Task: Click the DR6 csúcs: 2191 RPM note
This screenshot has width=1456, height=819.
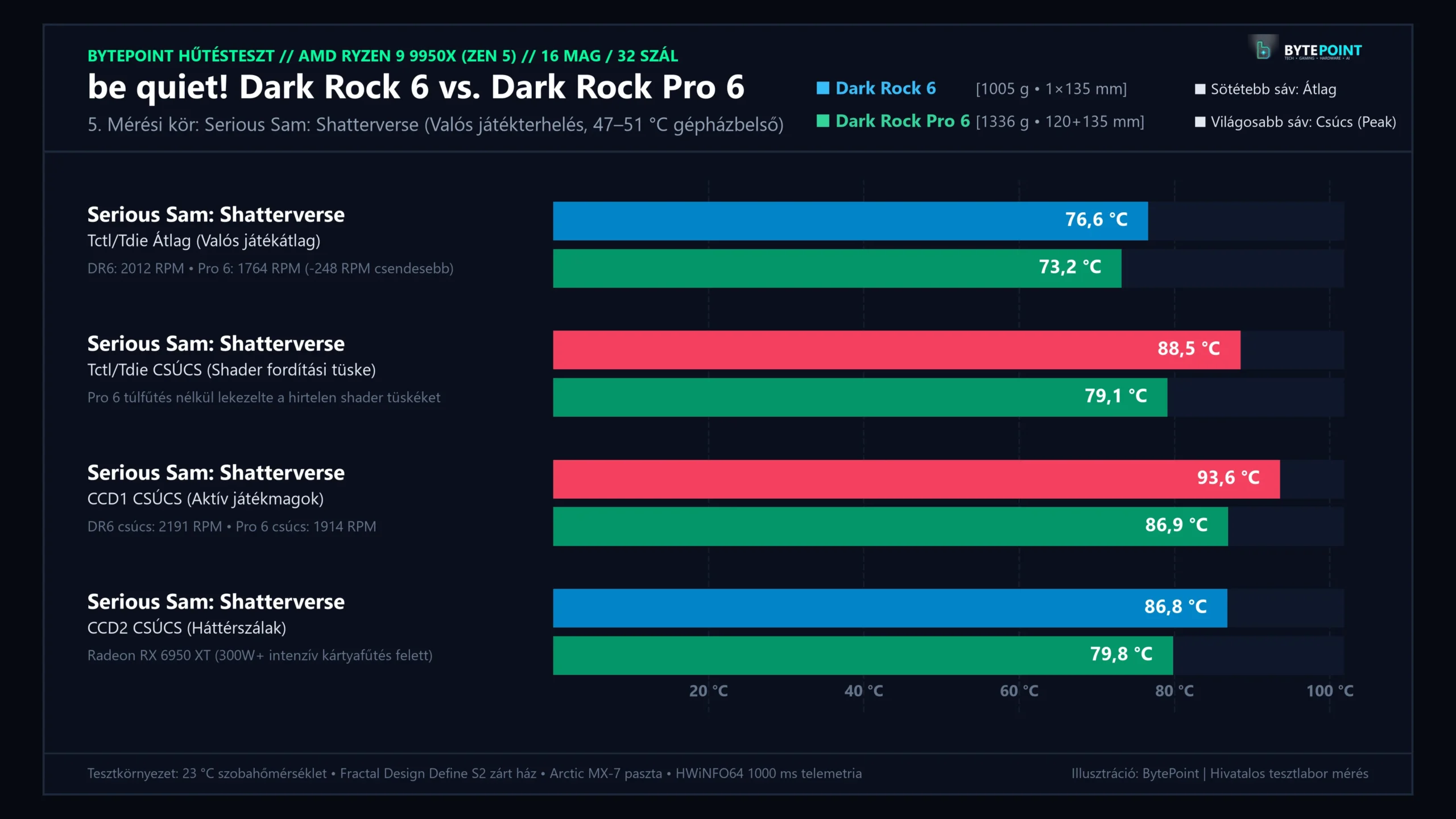Action: coord(231,527)
